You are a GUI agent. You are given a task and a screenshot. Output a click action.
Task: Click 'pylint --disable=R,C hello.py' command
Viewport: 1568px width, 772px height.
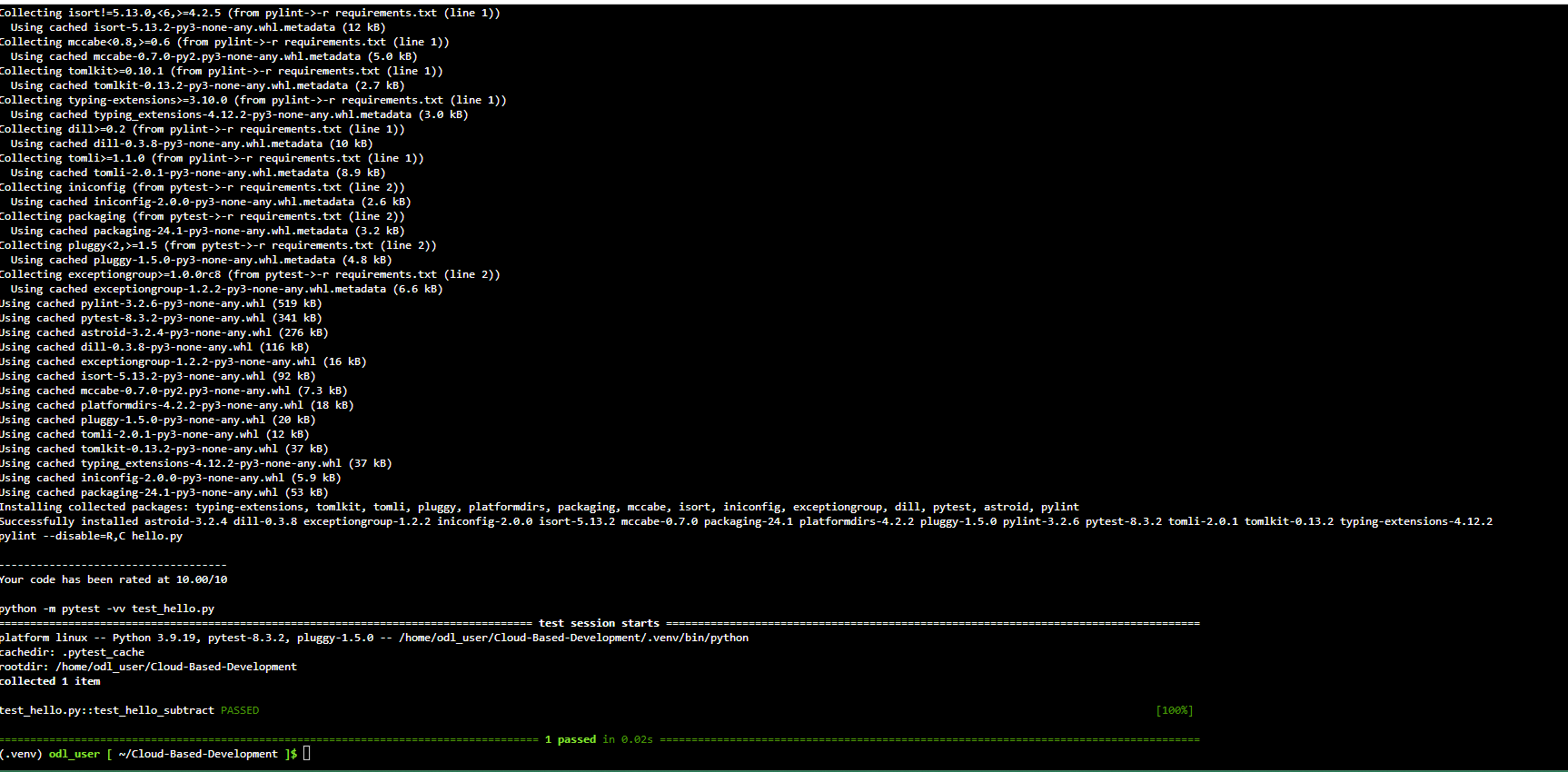click(x=91, y=536)
